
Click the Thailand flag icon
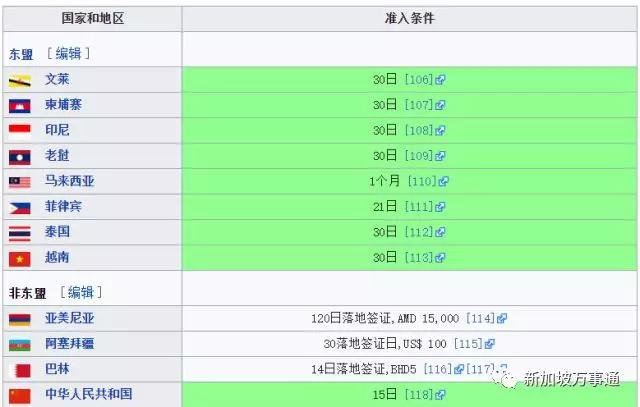pos(20,234)
